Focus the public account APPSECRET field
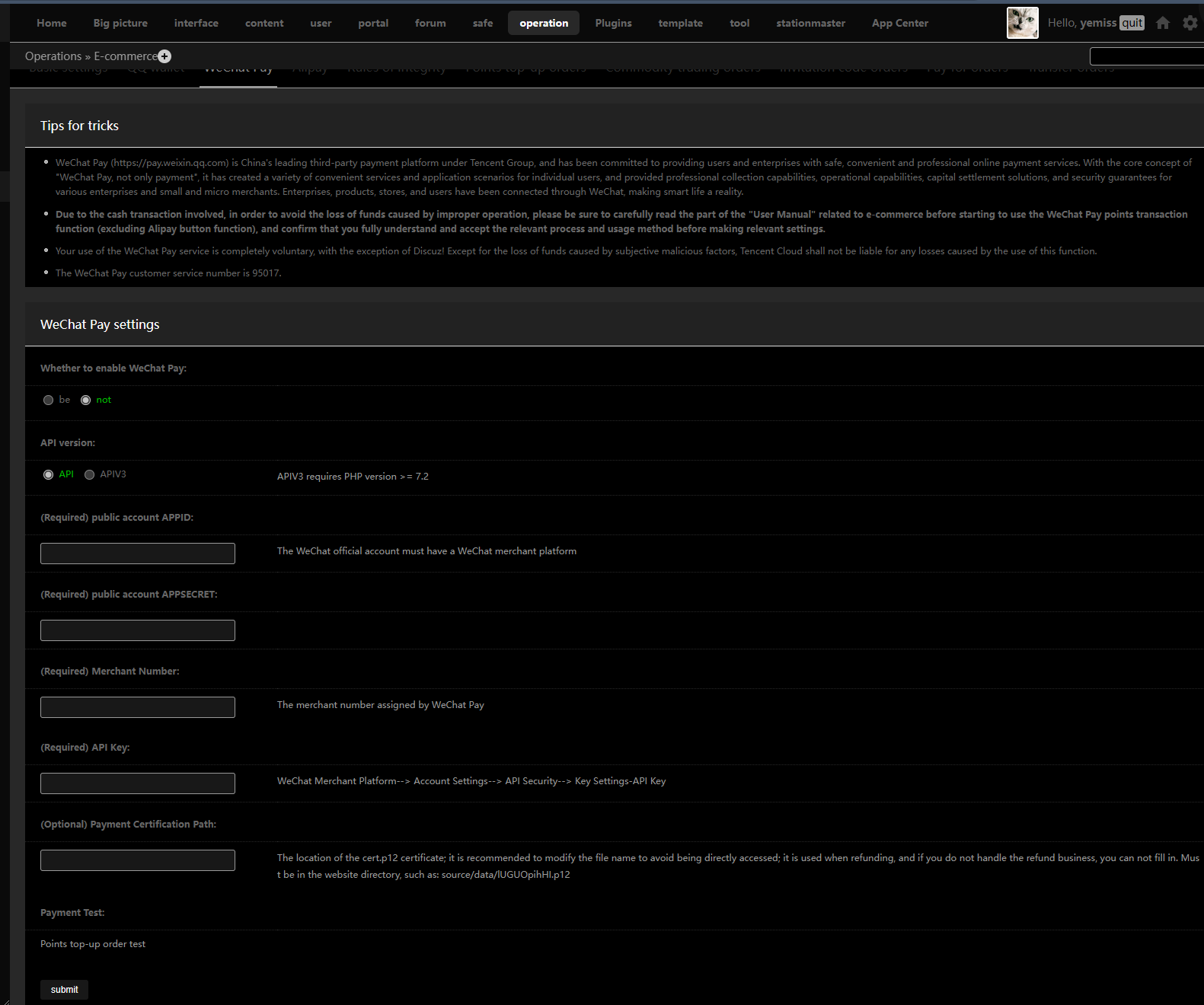Screen dimensions: 1204x1005 click(138, 630)
